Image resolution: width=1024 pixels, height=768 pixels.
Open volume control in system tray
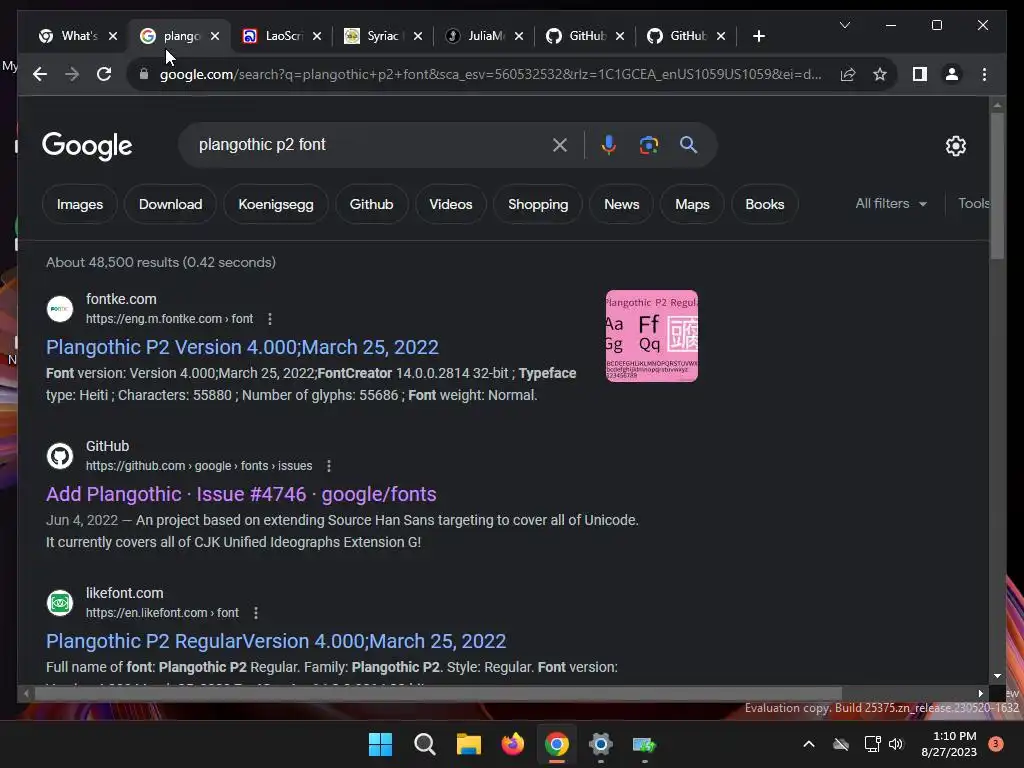pyautogui.click(x=896, y=744)
